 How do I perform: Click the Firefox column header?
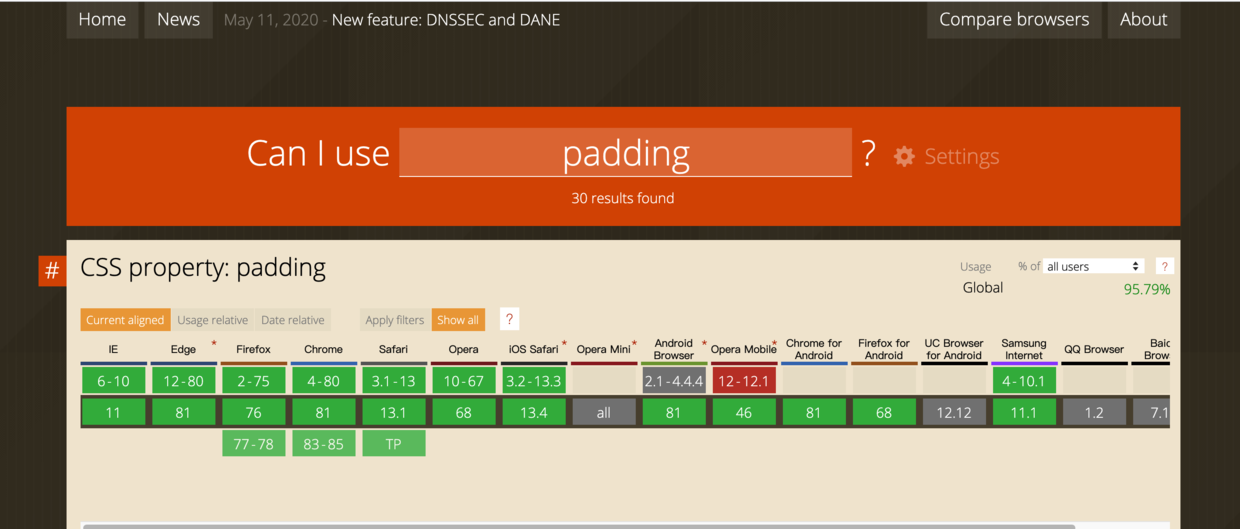pyautogui.click(x=253, y=349)
